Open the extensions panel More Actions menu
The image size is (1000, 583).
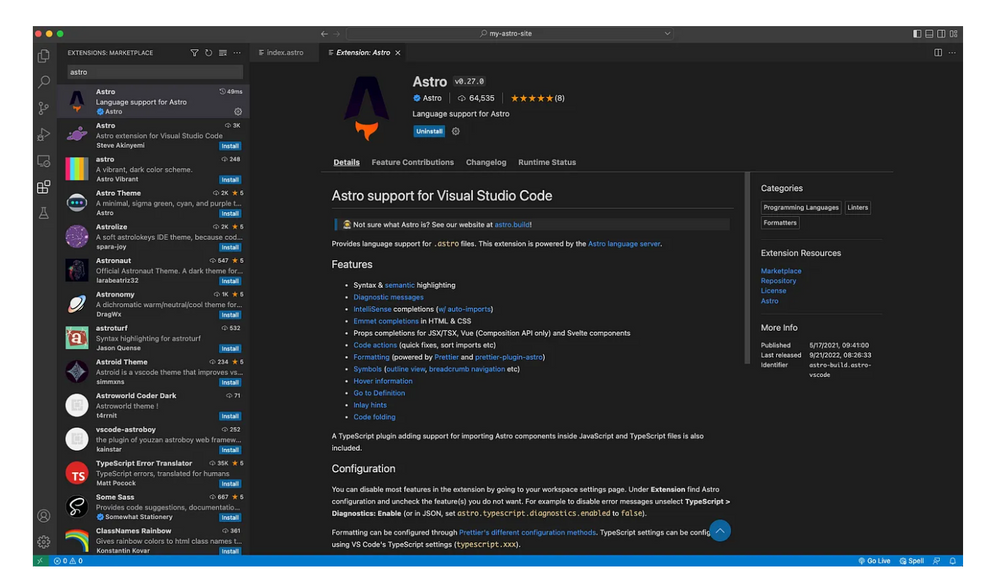[x=237, y=52]
